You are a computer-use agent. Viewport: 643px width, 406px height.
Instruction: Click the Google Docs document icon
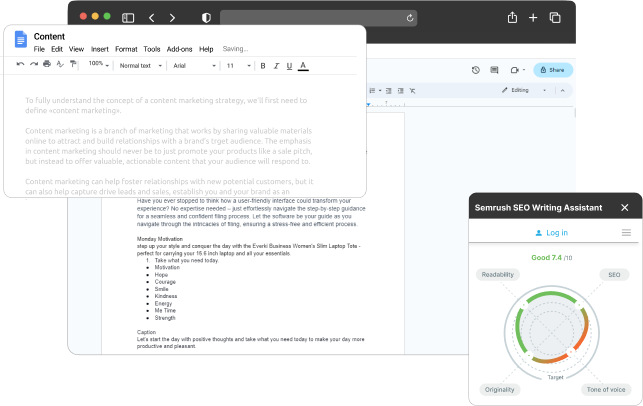point(21,39)
